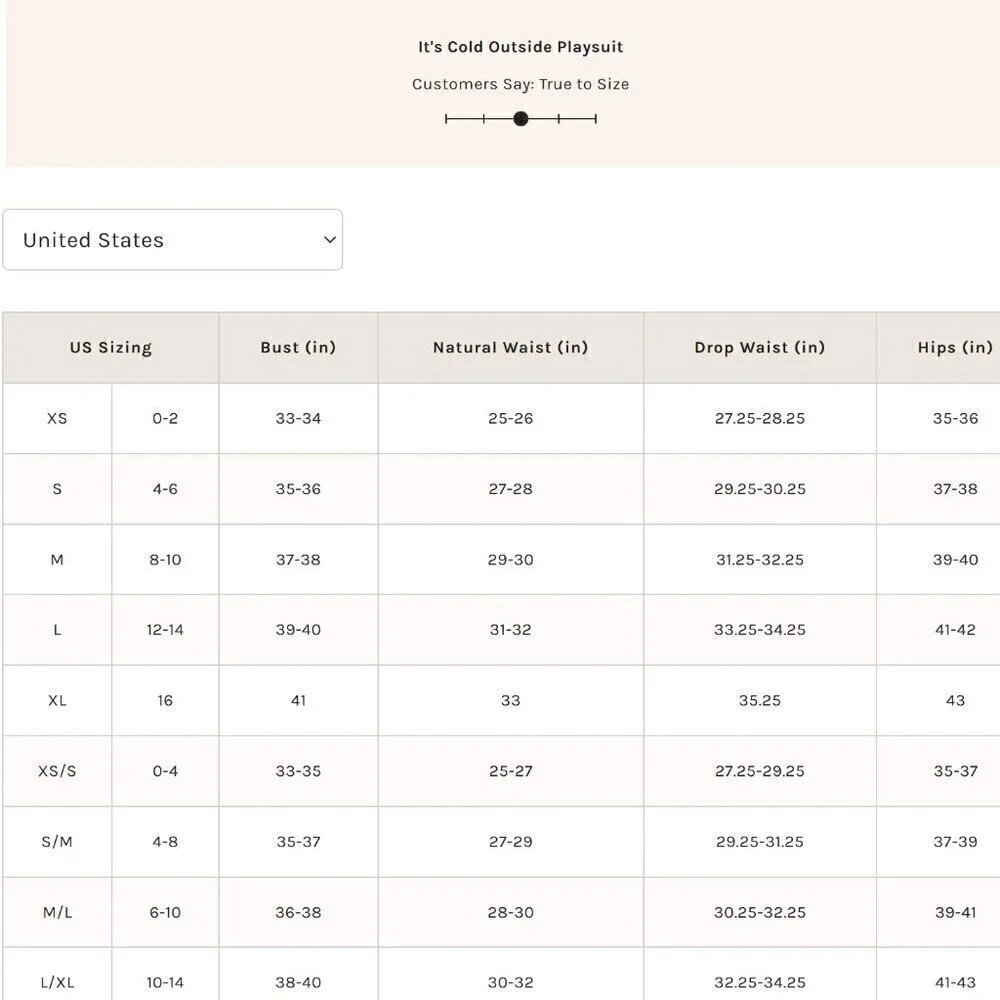Select the 29.25-30.25 drop waist cell
Viewport: 1000px width, 1000px height.
pos(760,489)
